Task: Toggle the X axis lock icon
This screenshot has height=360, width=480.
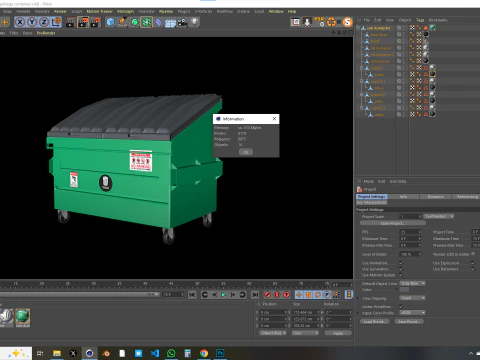Action: click(x=20, y=22)
